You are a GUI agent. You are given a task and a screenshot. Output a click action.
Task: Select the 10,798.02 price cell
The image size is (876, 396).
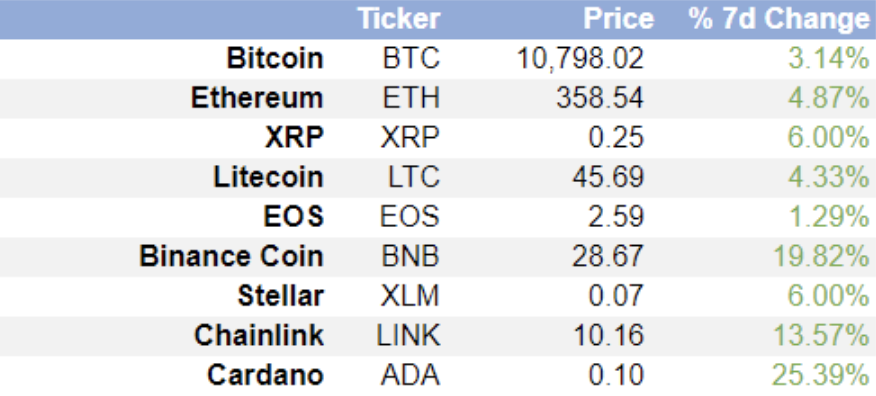[580, 58]
